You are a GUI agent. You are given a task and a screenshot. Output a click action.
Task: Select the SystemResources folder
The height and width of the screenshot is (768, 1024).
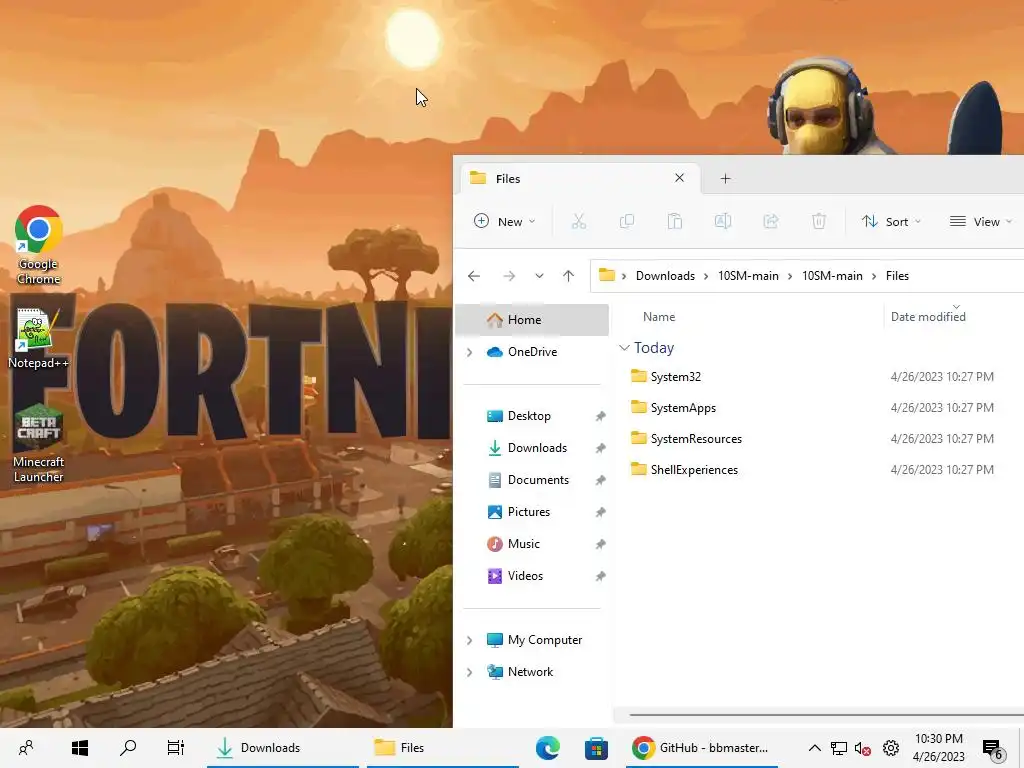pyautogui.click(x=696, y=439)
